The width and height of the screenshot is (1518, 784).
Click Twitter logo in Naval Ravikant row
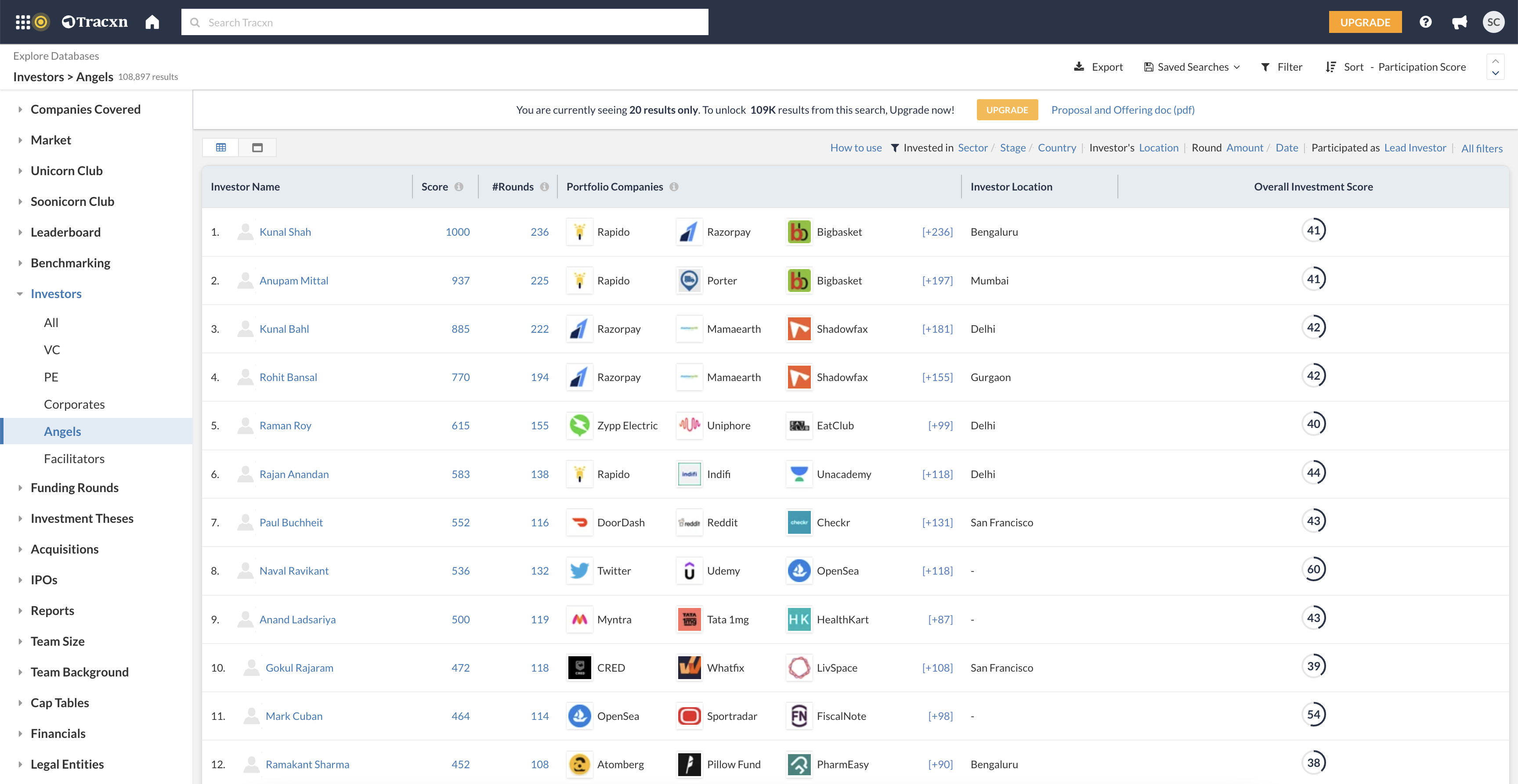580,571
